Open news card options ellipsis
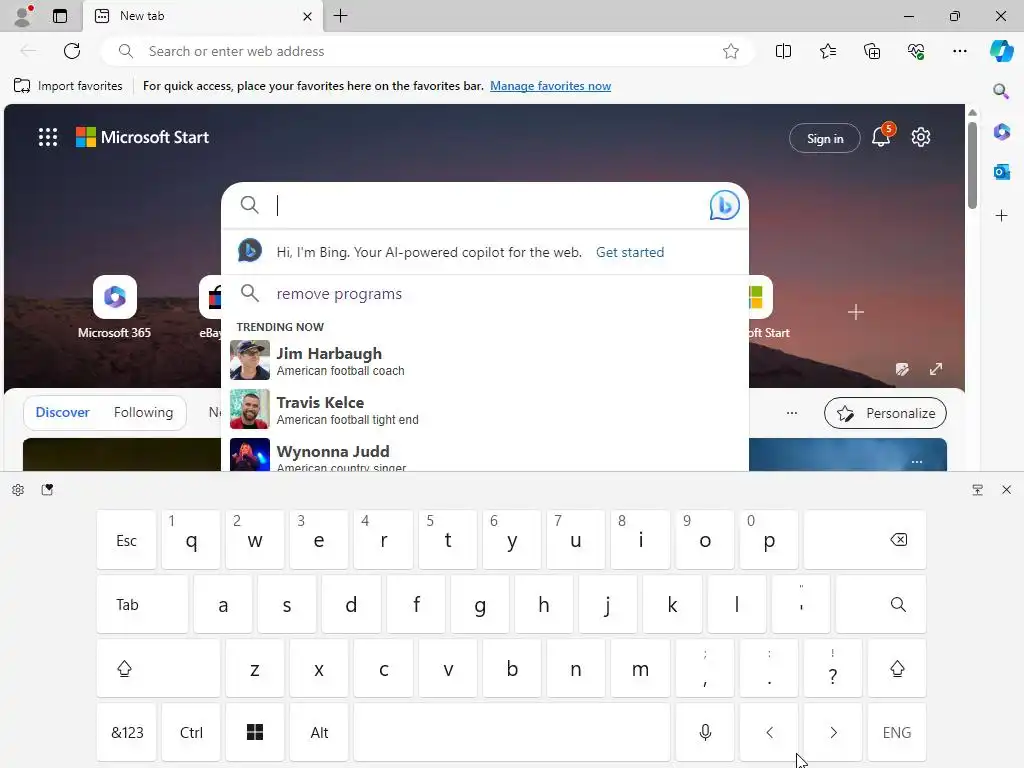This screenshot has width=1024, height=768. [917, 462]
